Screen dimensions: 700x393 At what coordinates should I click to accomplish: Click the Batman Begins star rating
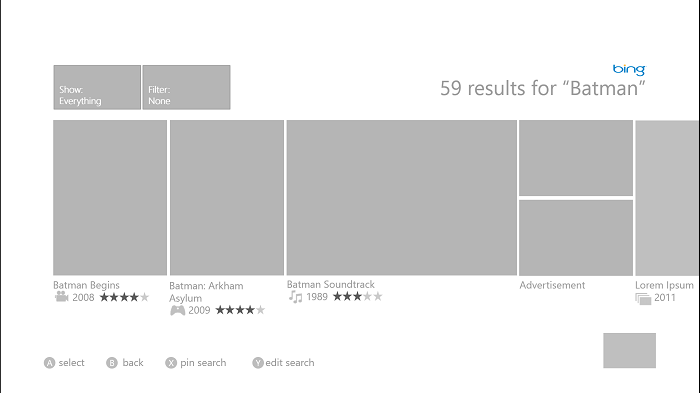point(124,297)
